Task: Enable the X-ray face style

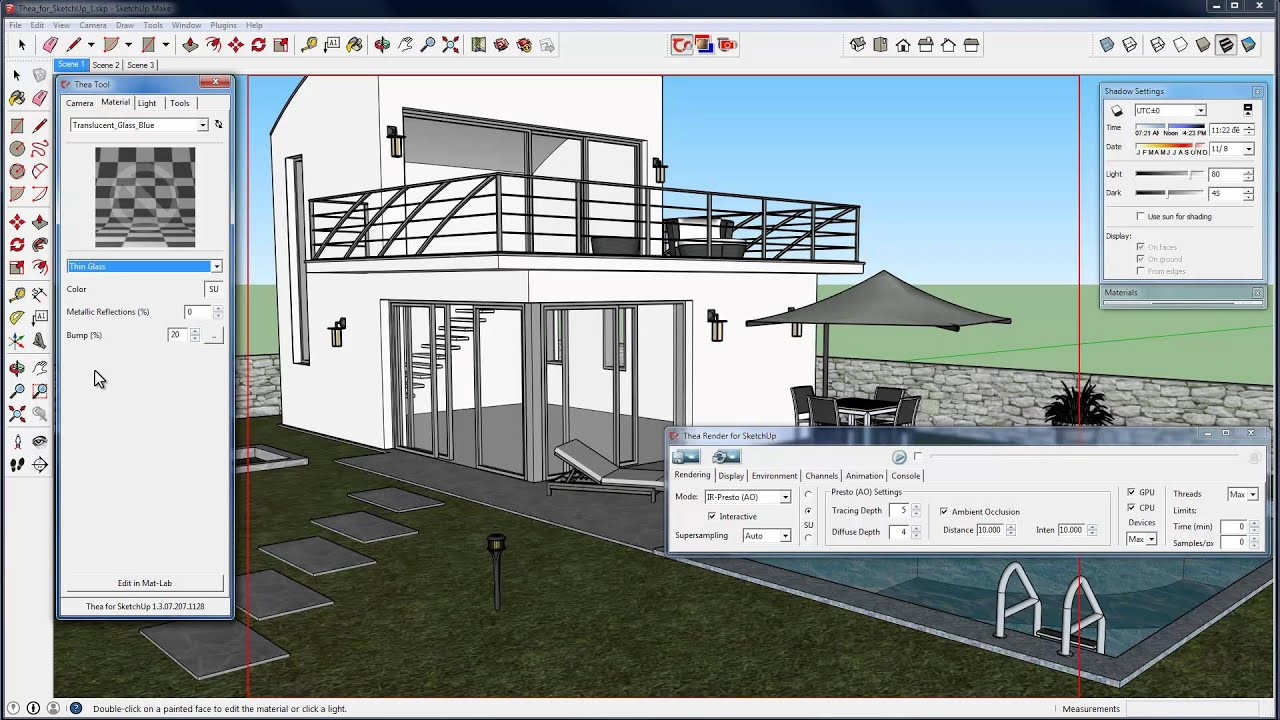Action: tap(1107, 45)
